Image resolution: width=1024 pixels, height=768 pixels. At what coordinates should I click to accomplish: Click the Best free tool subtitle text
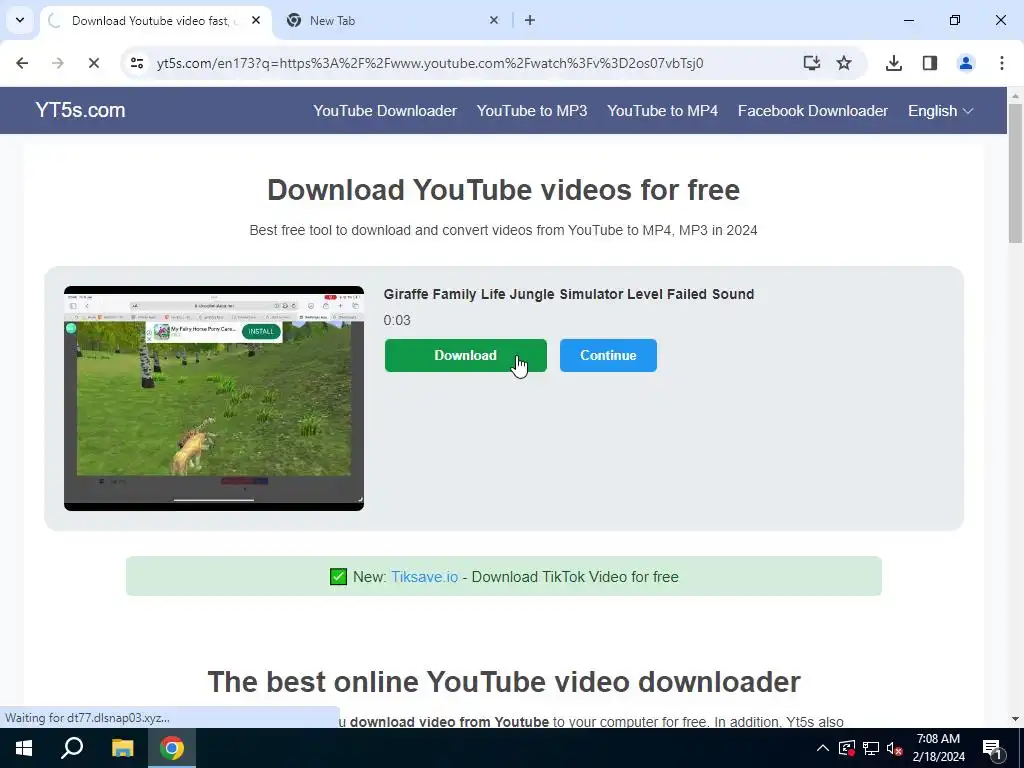[504, 231]
